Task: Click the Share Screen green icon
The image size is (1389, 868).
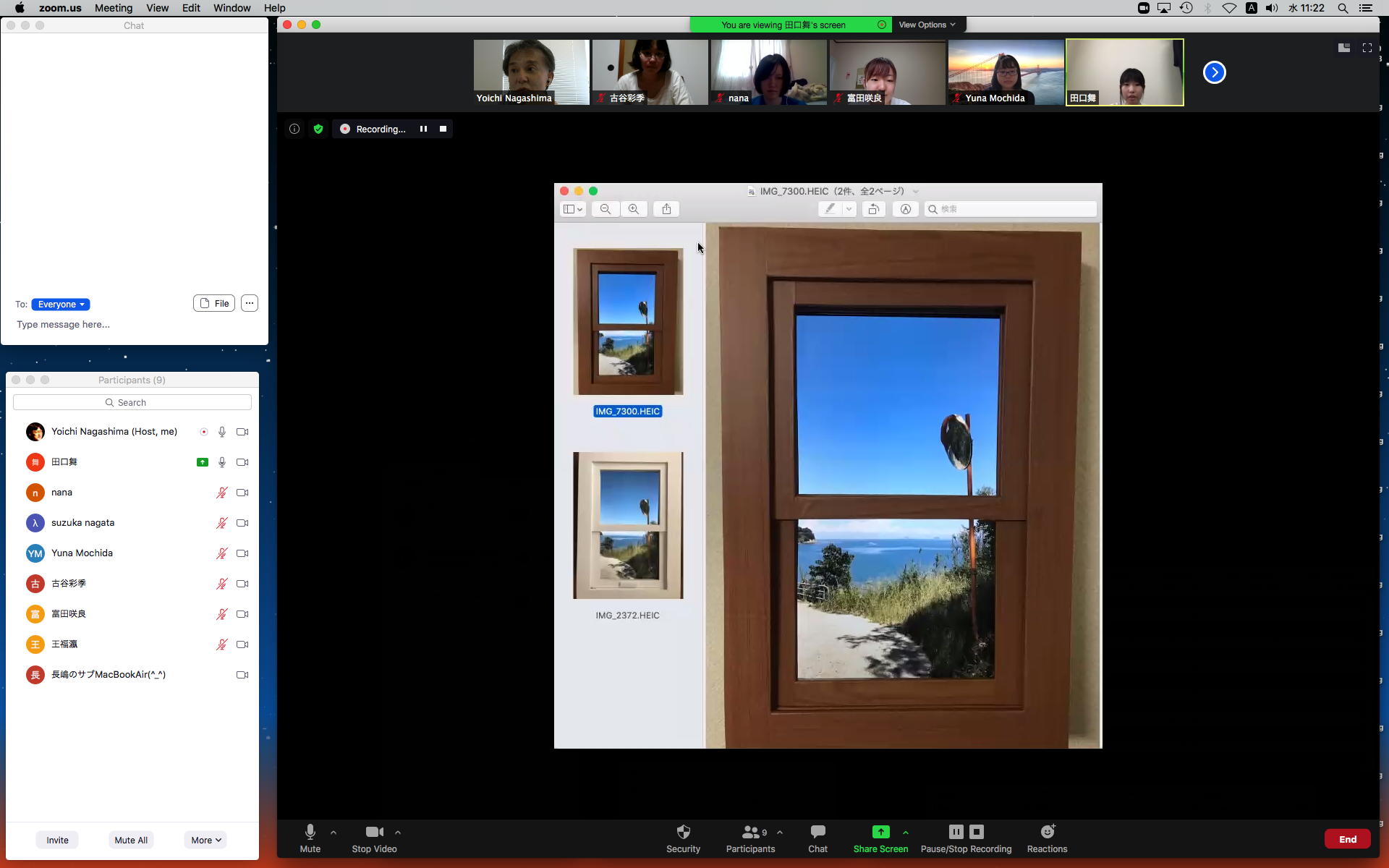Action: [880, 832]
